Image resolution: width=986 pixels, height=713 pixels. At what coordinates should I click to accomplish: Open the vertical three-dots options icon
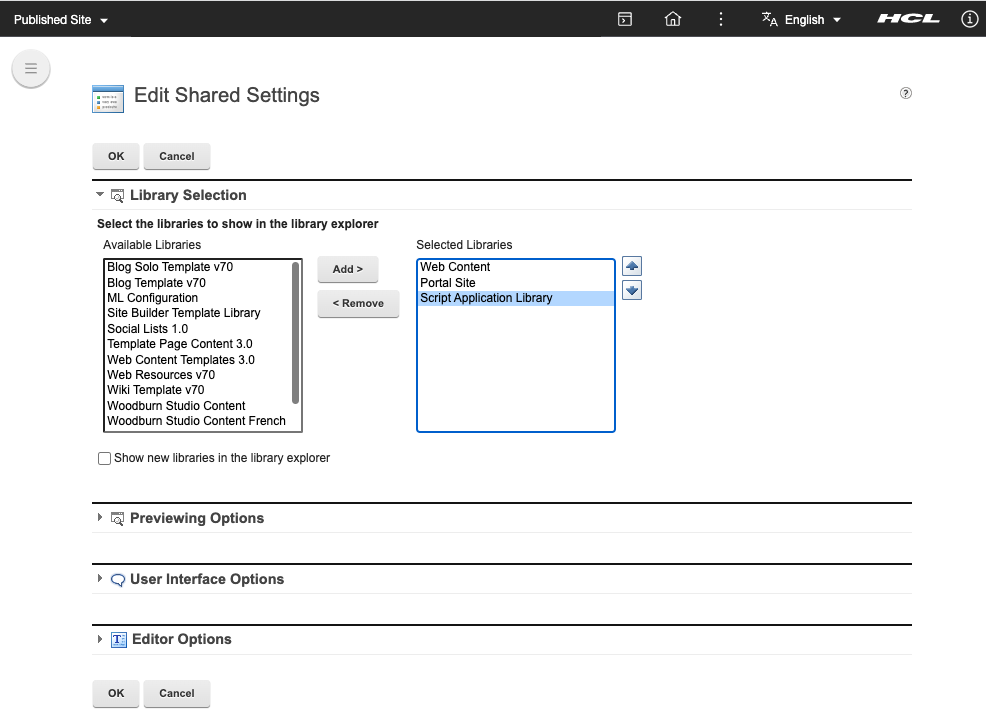click(x=721, y=18)
